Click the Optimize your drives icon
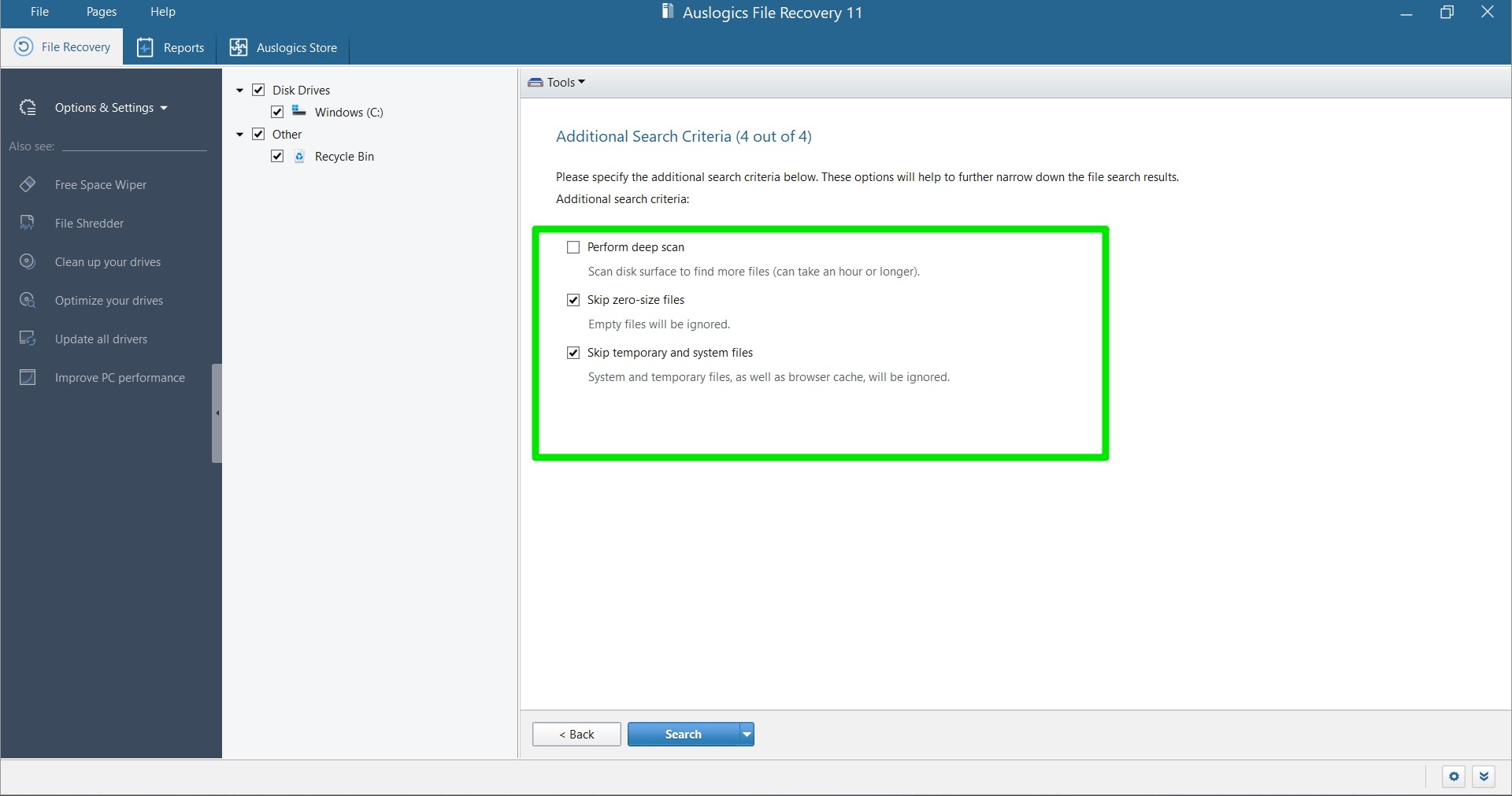This screenshot has height=796, width=1512. click(28, 300)
